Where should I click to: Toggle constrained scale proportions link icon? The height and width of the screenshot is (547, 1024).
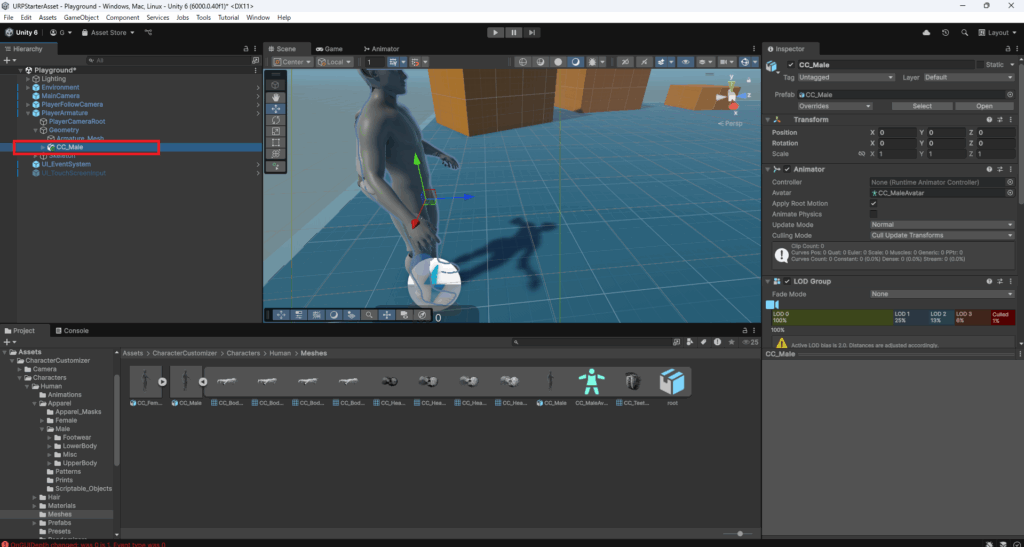(861, 153)
